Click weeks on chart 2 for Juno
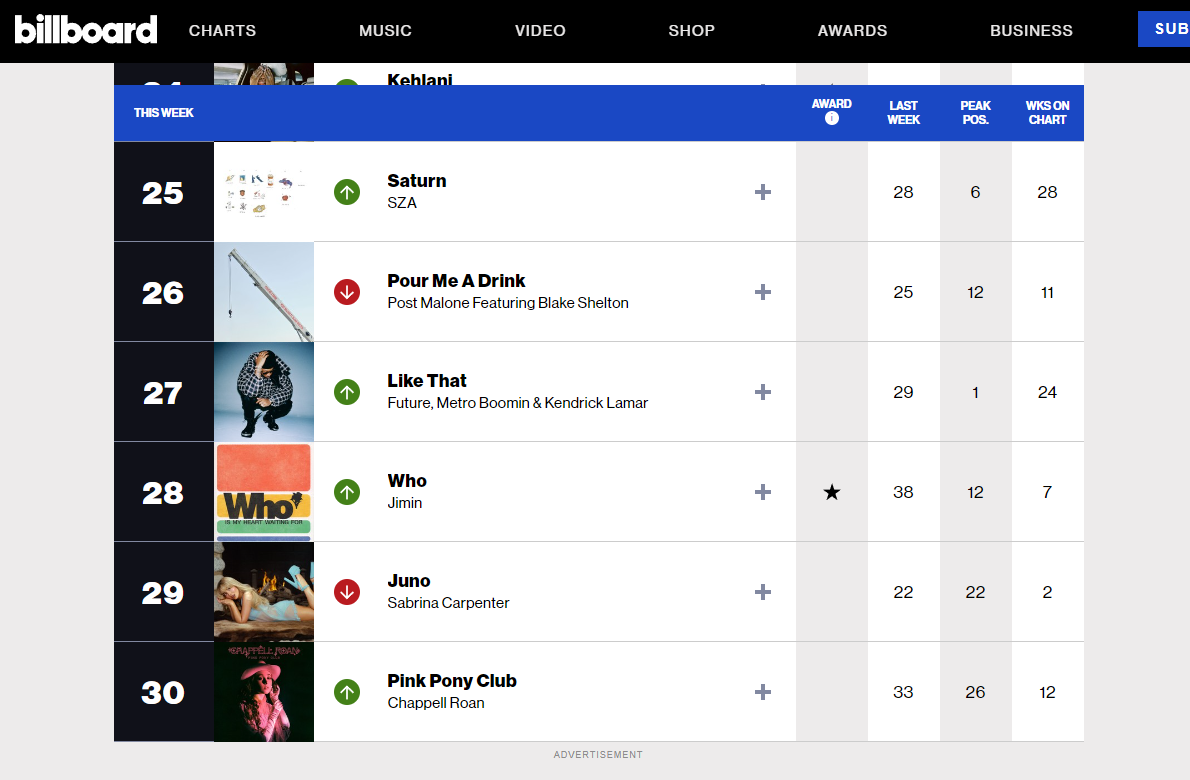 (x=1047, y=593)
